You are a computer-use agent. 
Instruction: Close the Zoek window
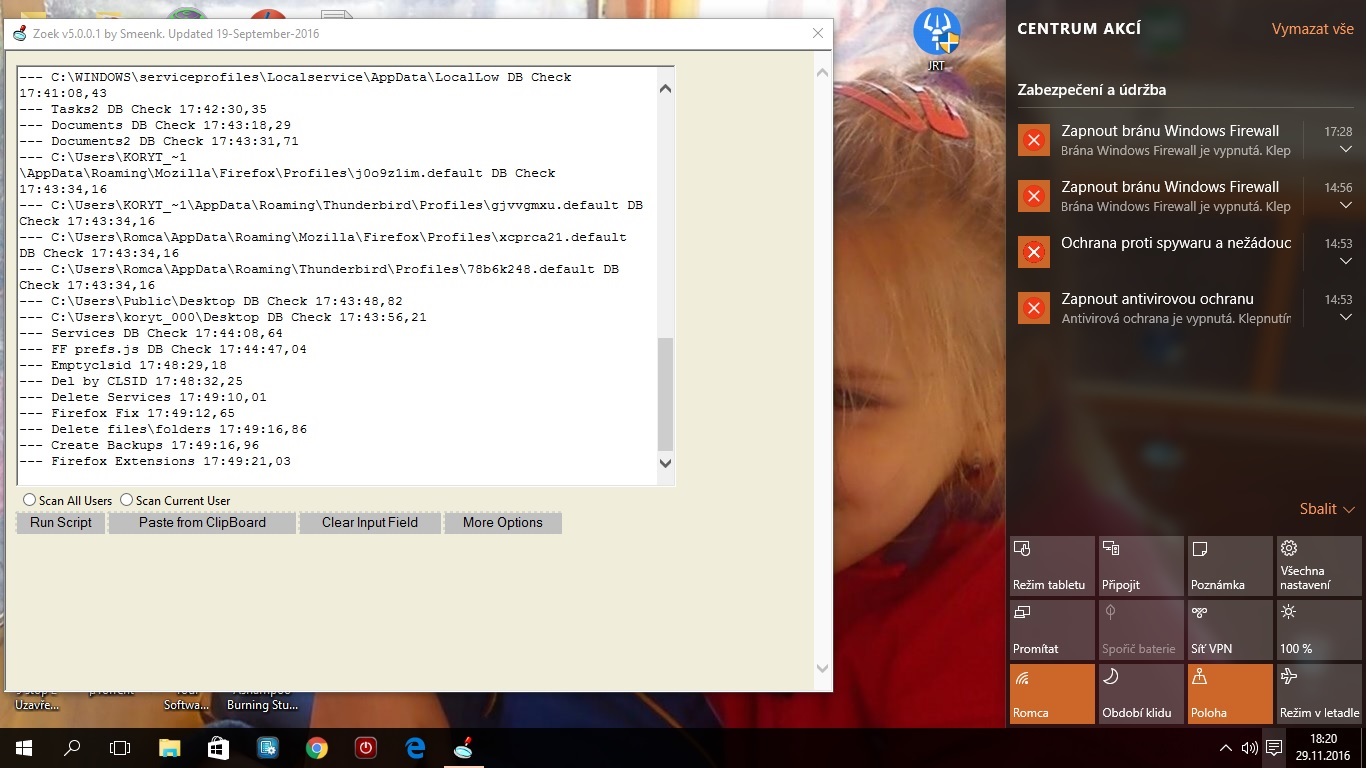(818, 33)
